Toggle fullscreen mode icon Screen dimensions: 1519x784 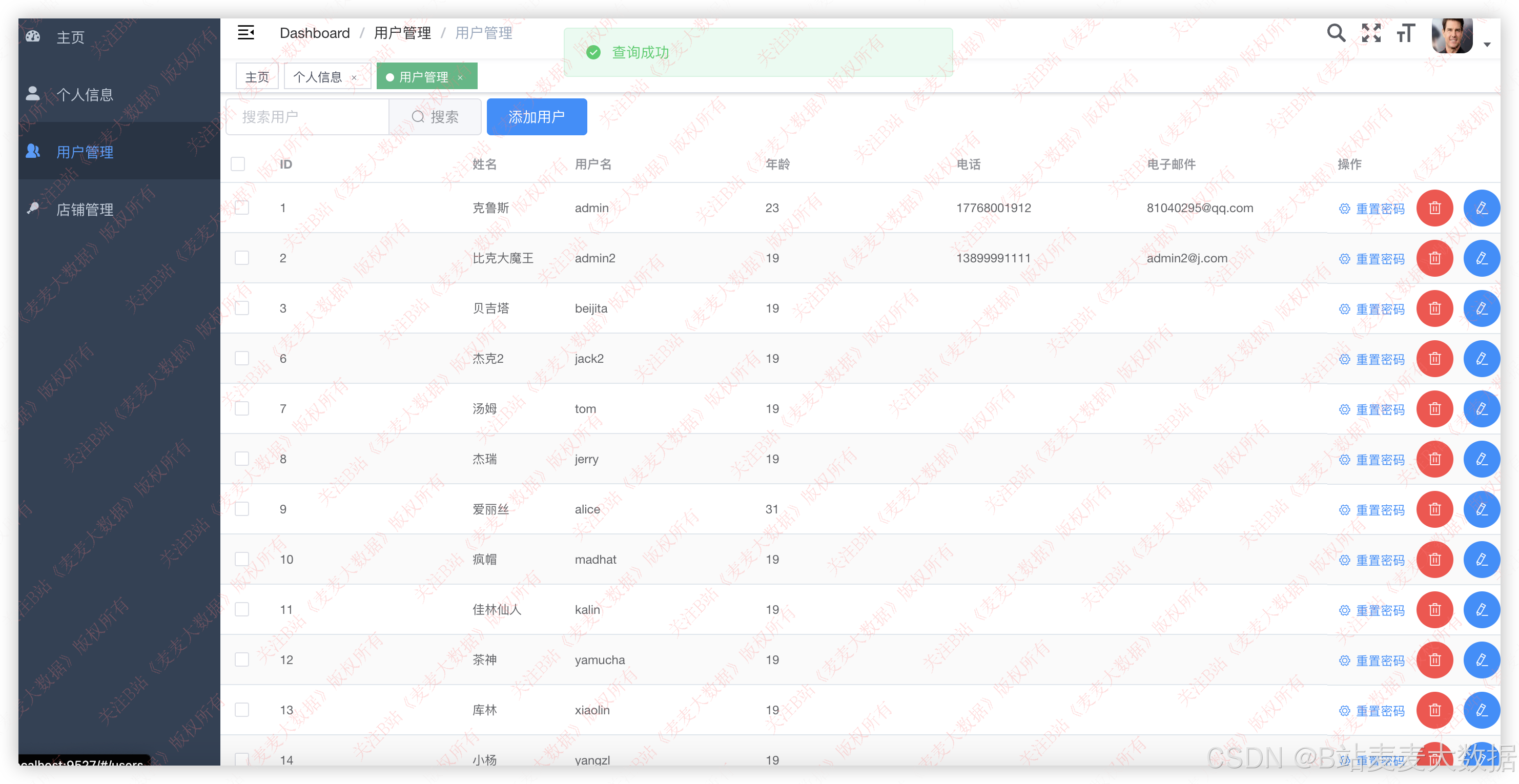pyautogui.click(x=1371, y=33)
